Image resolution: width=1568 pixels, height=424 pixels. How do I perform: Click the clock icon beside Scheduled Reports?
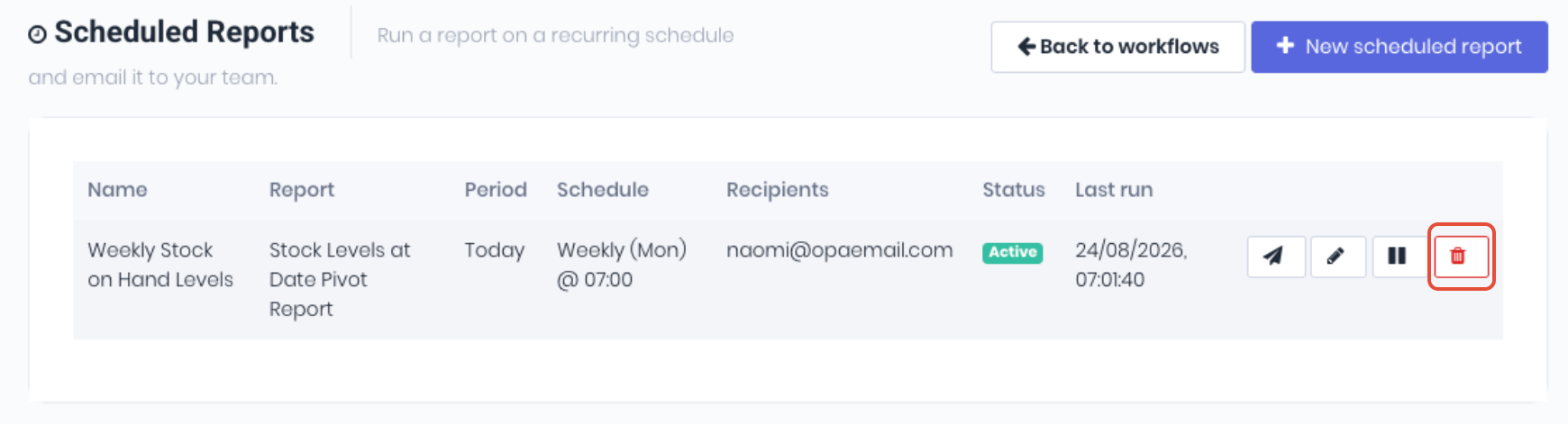coord(37,34)
